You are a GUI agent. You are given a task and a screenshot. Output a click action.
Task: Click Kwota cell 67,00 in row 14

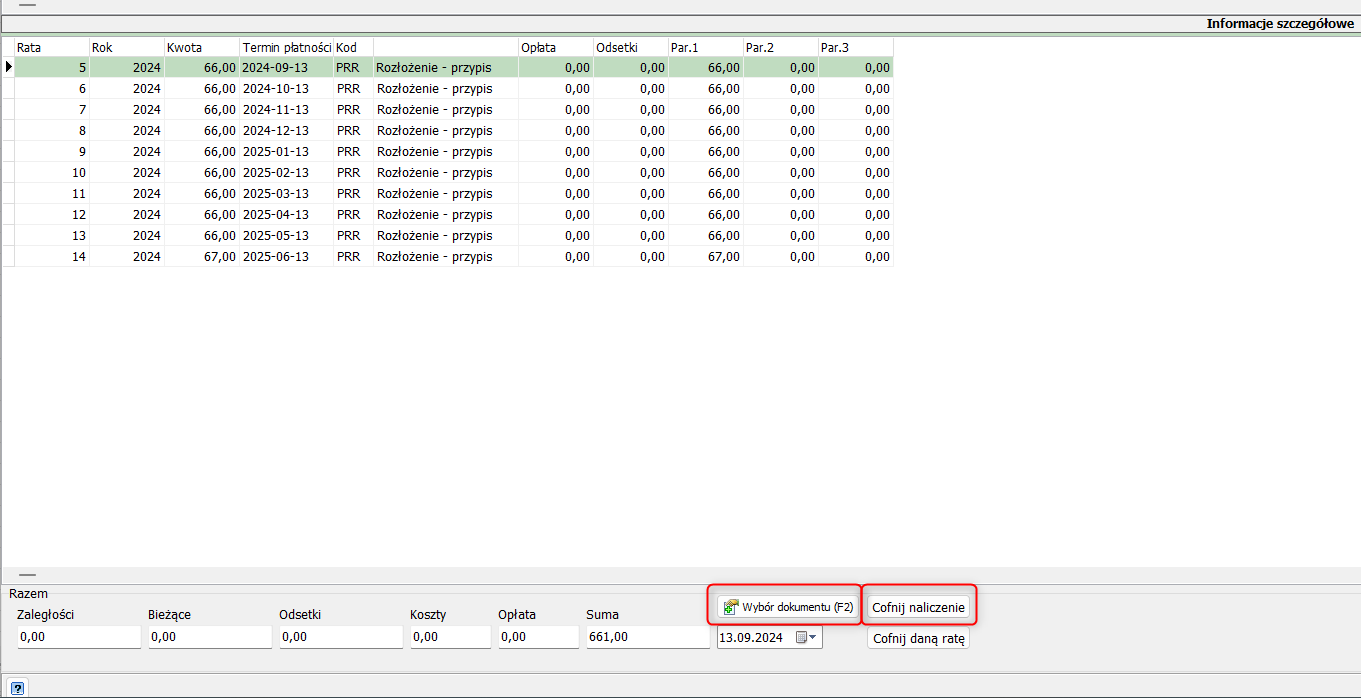[202, 257]
